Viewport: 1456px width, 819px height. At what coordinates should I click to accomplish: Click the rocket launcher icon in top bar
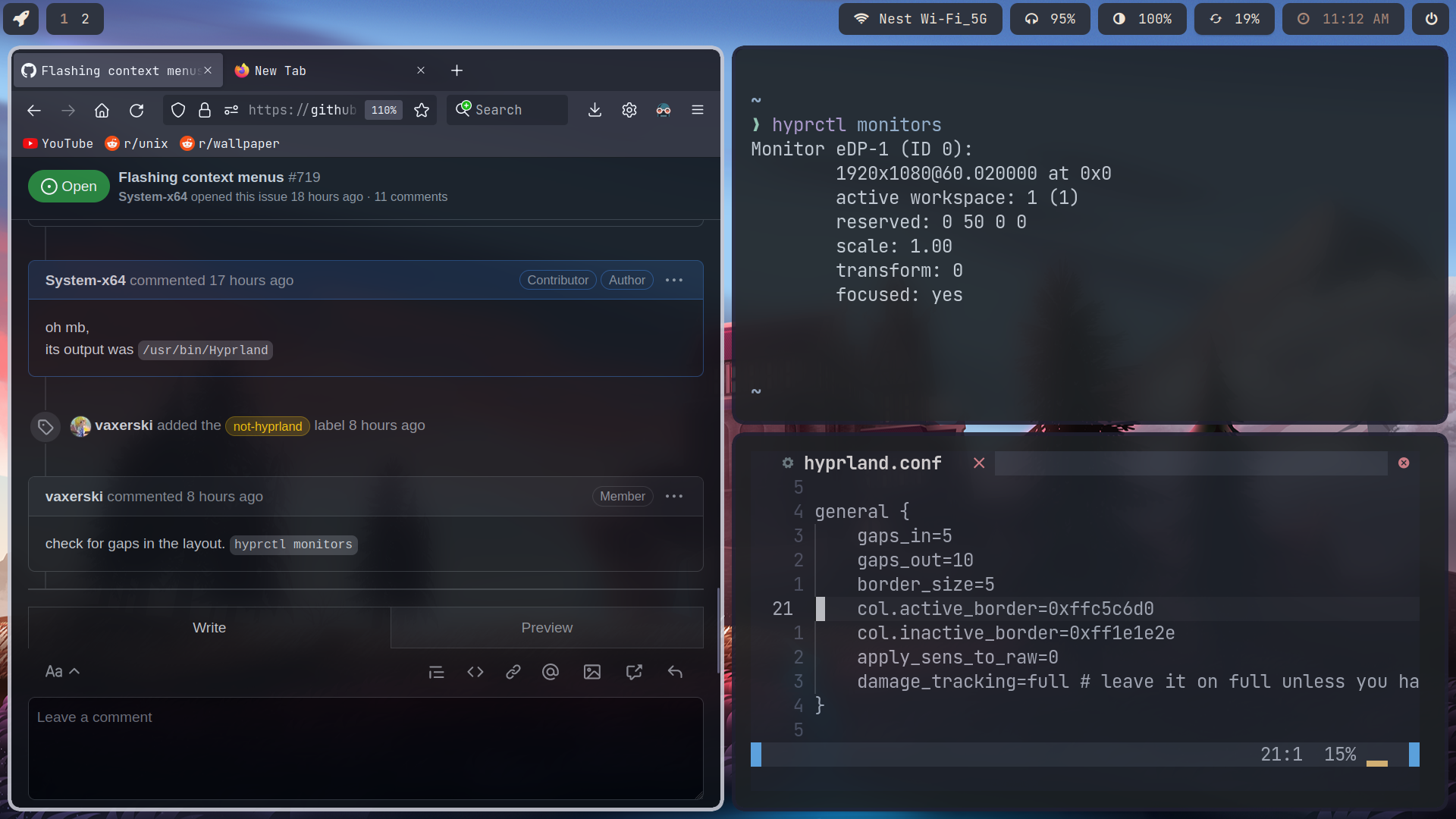coord(21,19)
